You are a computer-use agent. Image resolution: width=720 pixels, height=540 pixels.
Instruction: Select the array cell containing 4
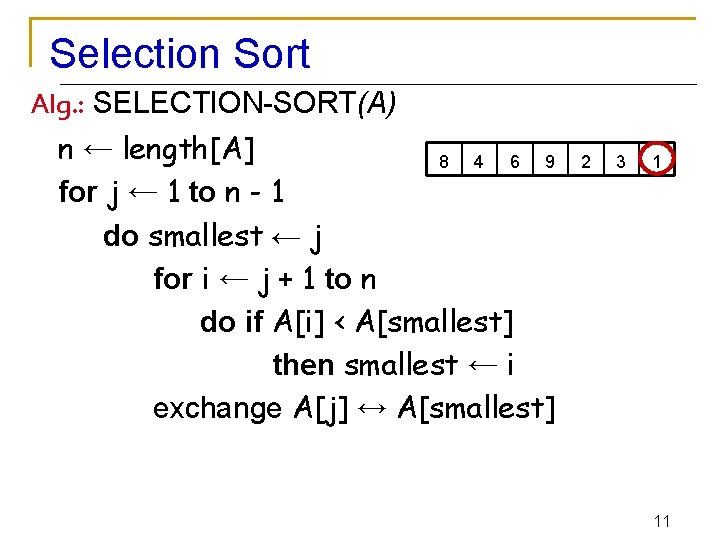[x=479, y=160]
